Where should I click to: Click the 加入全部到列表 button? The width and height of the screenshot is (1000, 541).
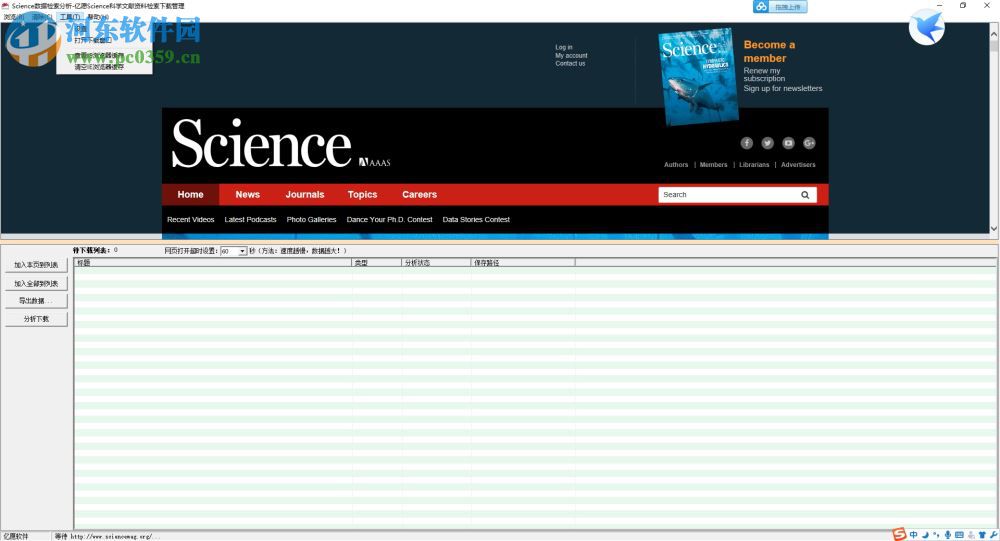pyautogui.click(x=36, y=283)
